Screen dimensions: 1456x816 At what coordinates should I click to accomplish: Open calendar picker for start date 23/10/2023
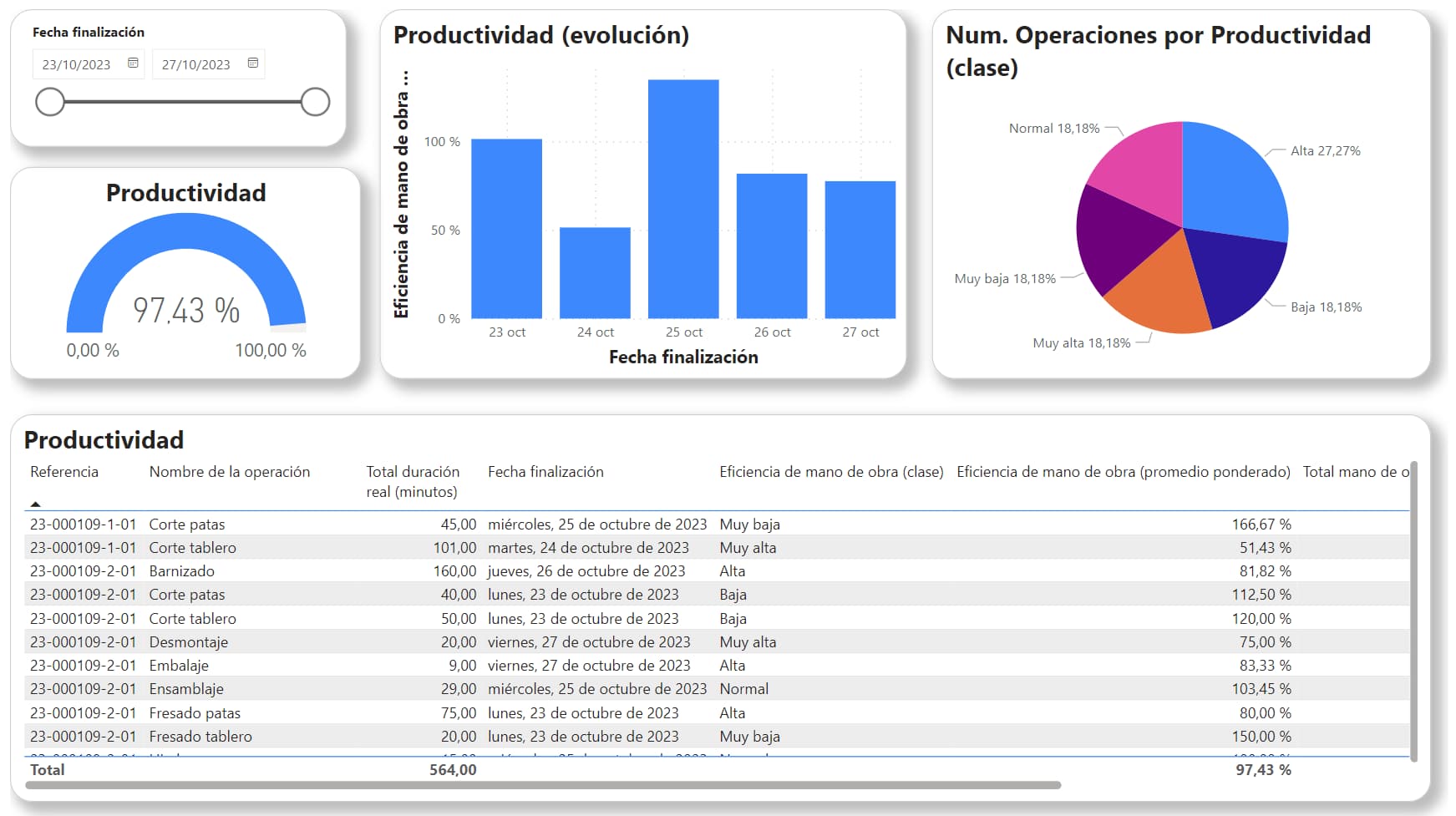133,63
